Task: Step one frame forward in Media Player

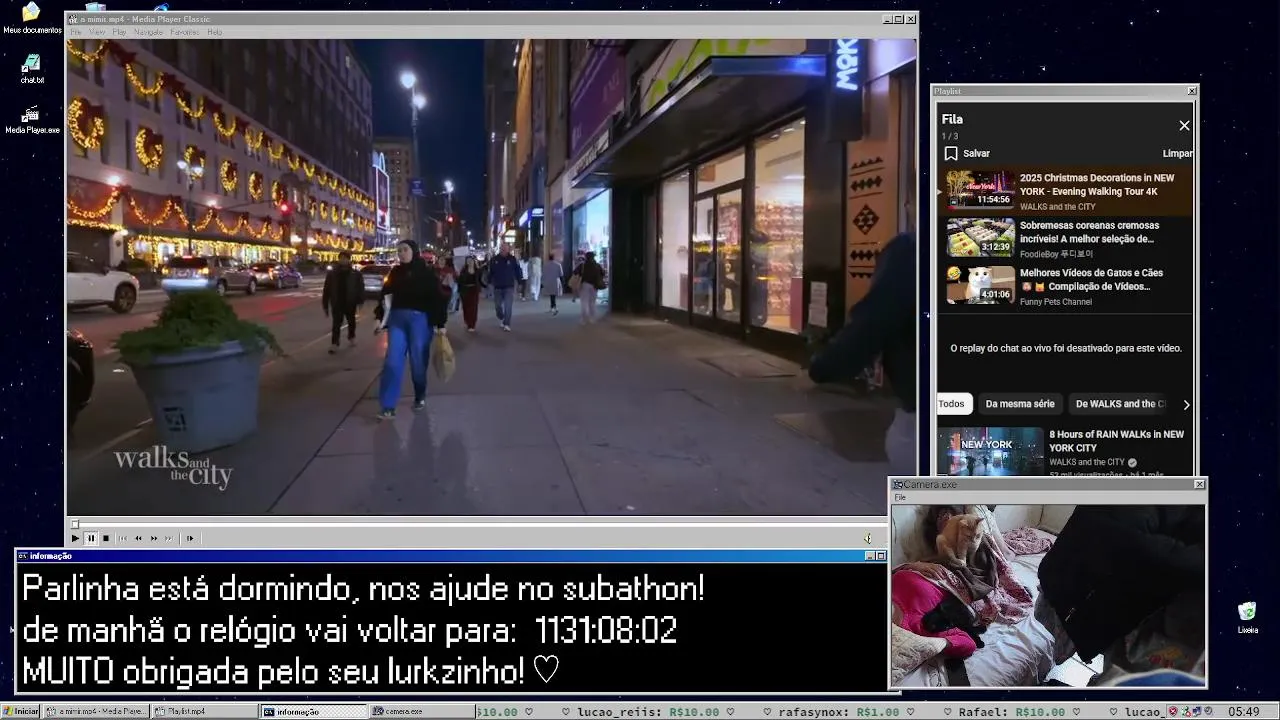Action: 190,538
